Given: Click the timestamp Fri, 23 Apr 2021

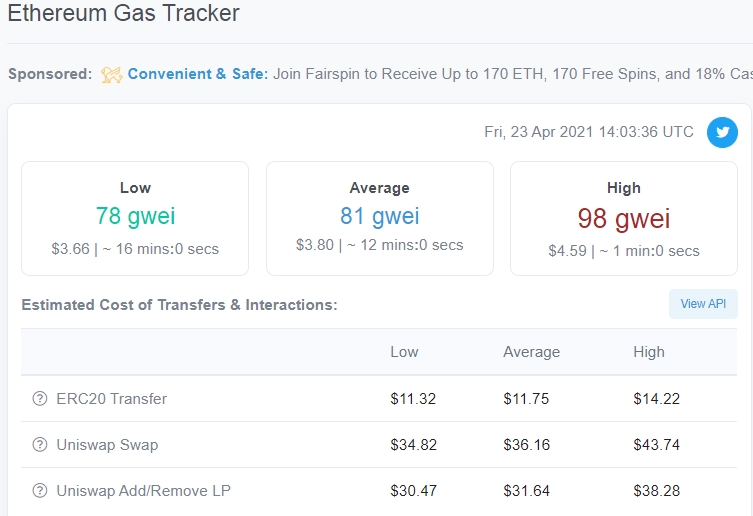Looking at the screenshot, I should (x=588, y=132).
